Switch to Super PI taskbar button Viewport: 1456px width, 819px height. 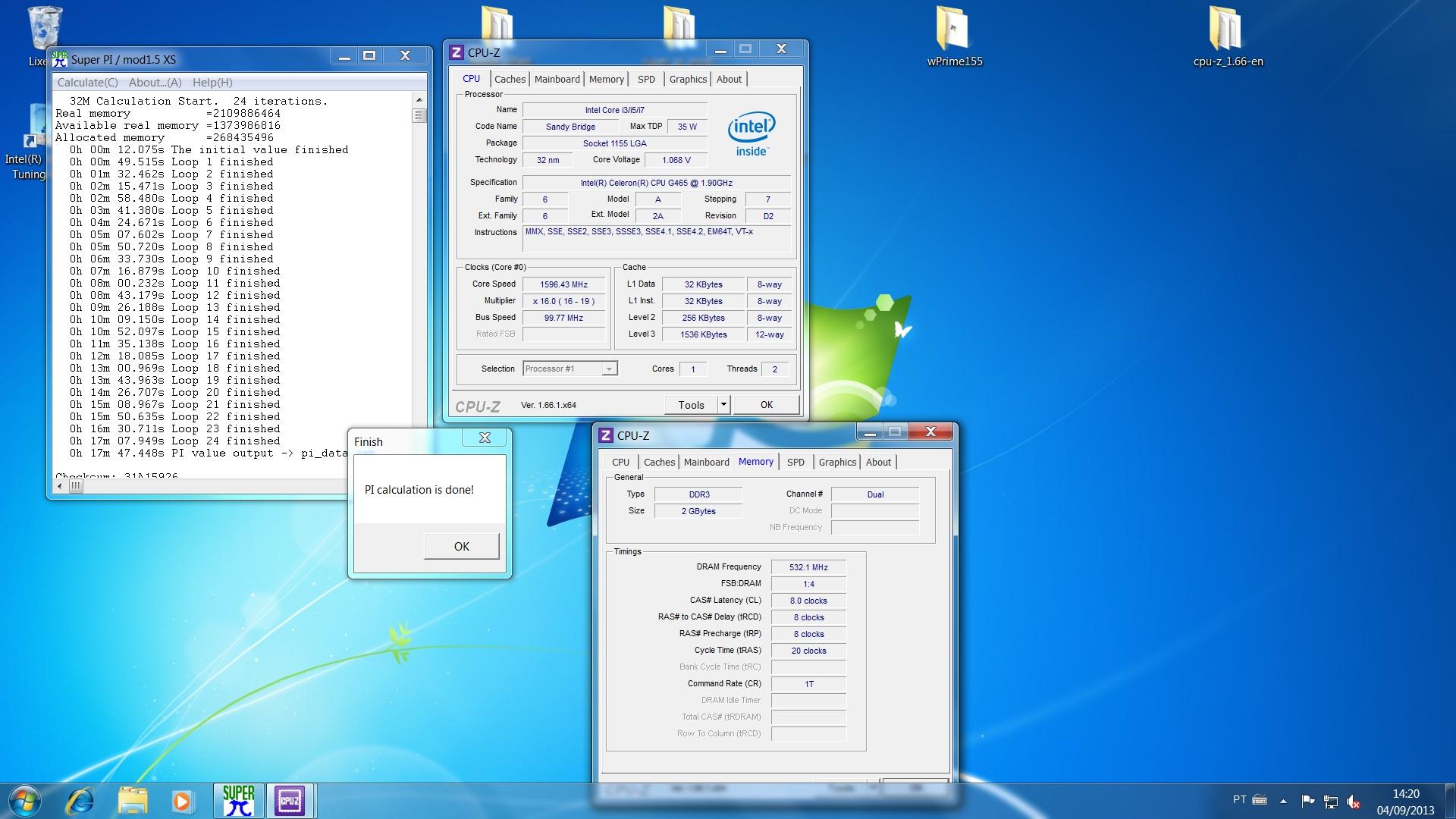(x=238, y=801)
